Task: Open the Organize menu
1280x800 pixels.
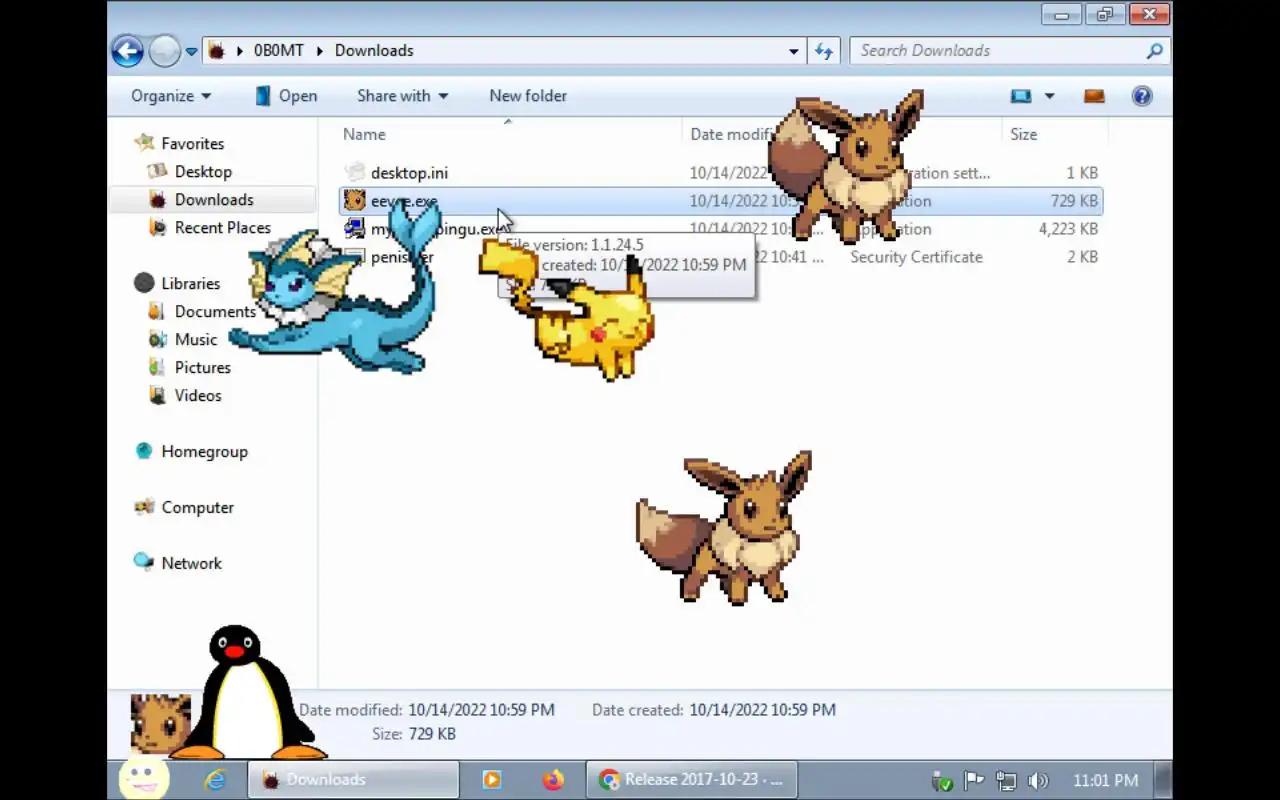Action: pyautogui.click(x=171, y=96)
